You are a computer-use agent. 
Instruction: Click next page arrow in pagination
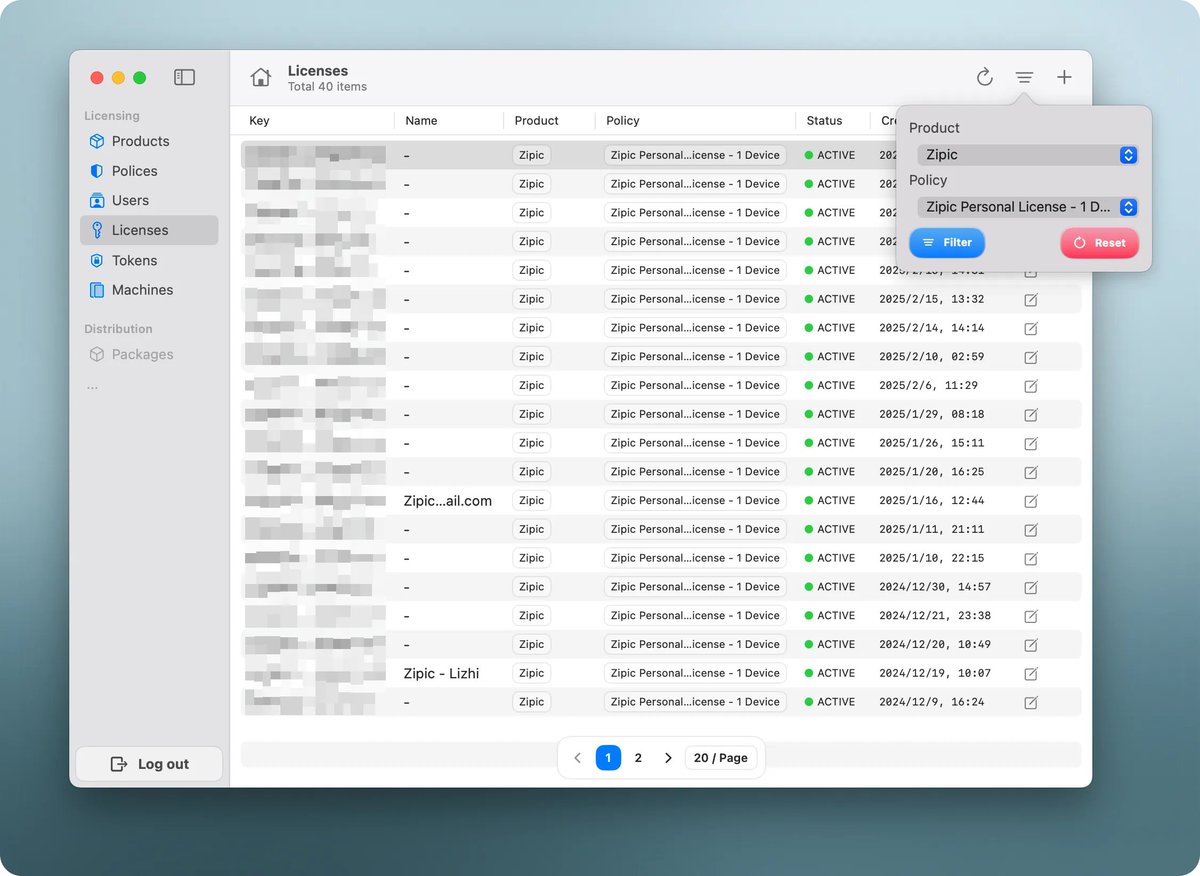click(668, 758)
